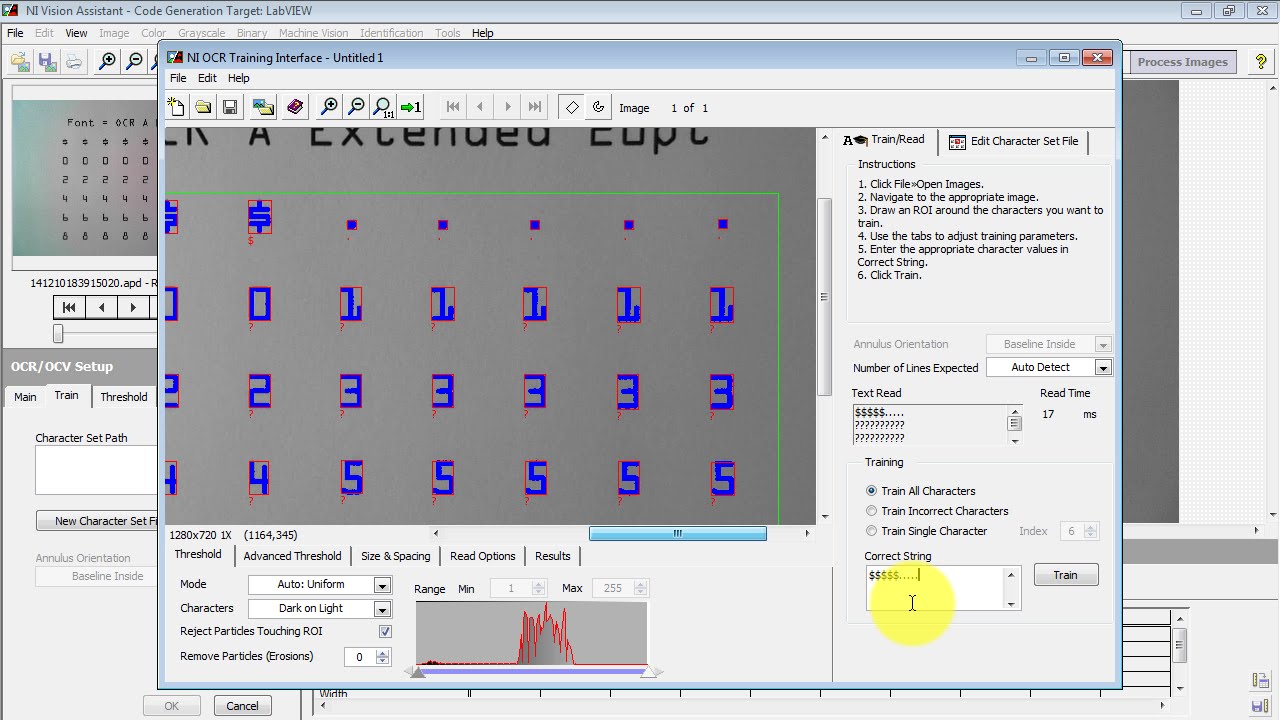Next image button in Vision Assistant browser

point(133,307)
